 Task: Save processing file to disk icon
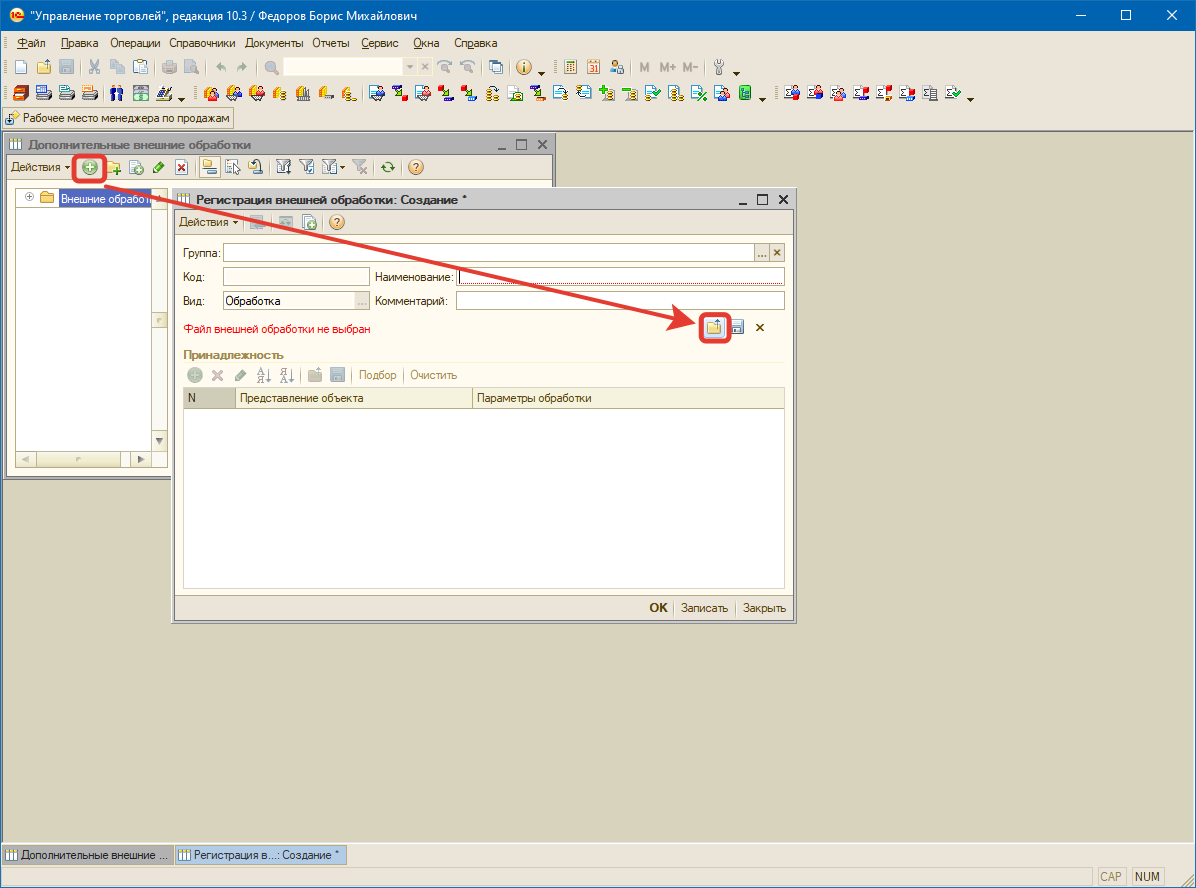737,327
